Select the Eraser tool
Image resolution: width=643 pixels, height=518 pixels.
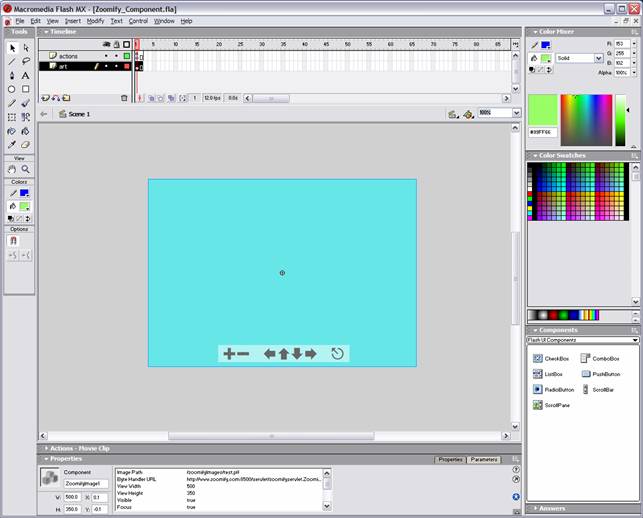pos(26,145)
